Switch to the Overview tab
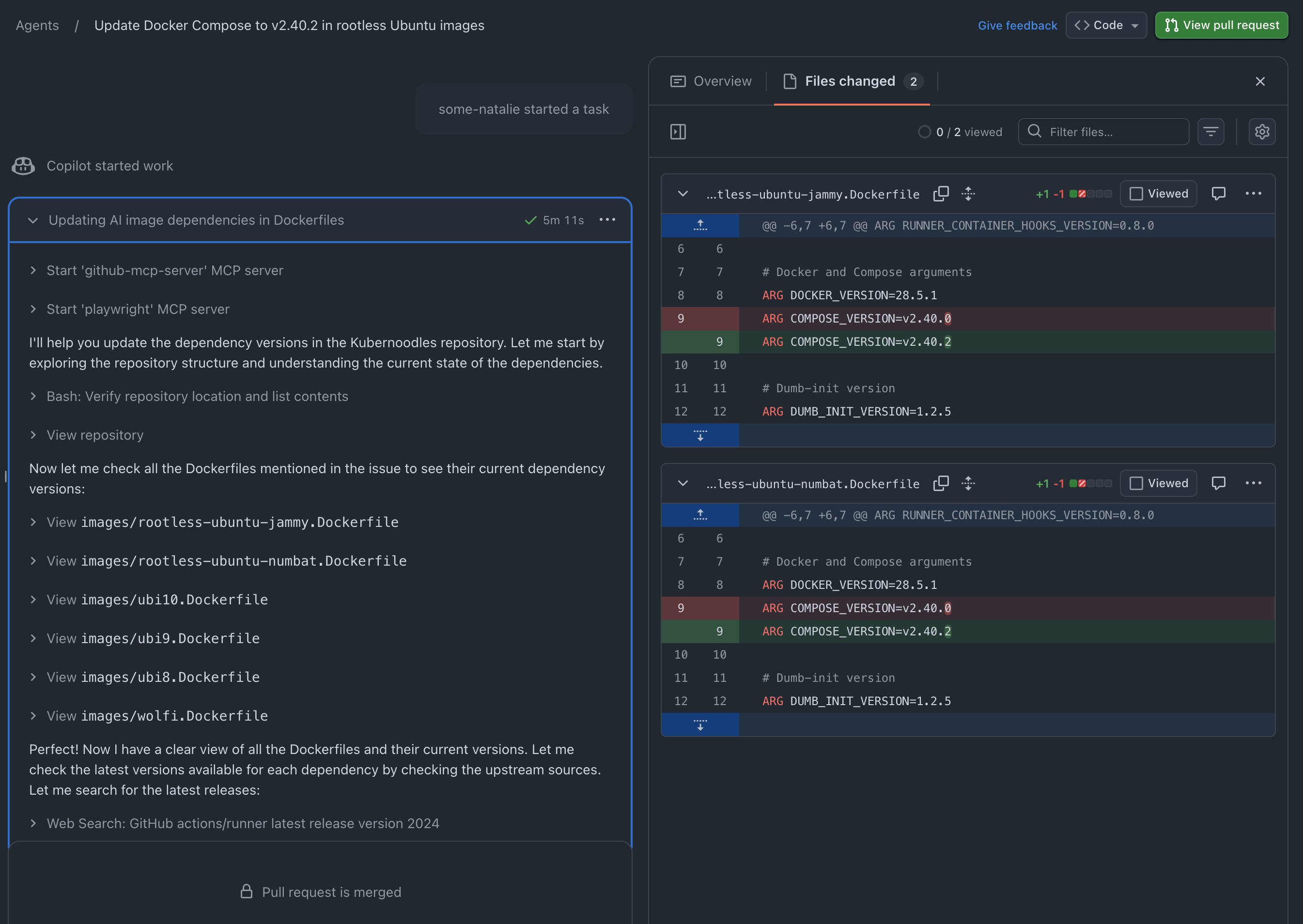 click(711, 81)
